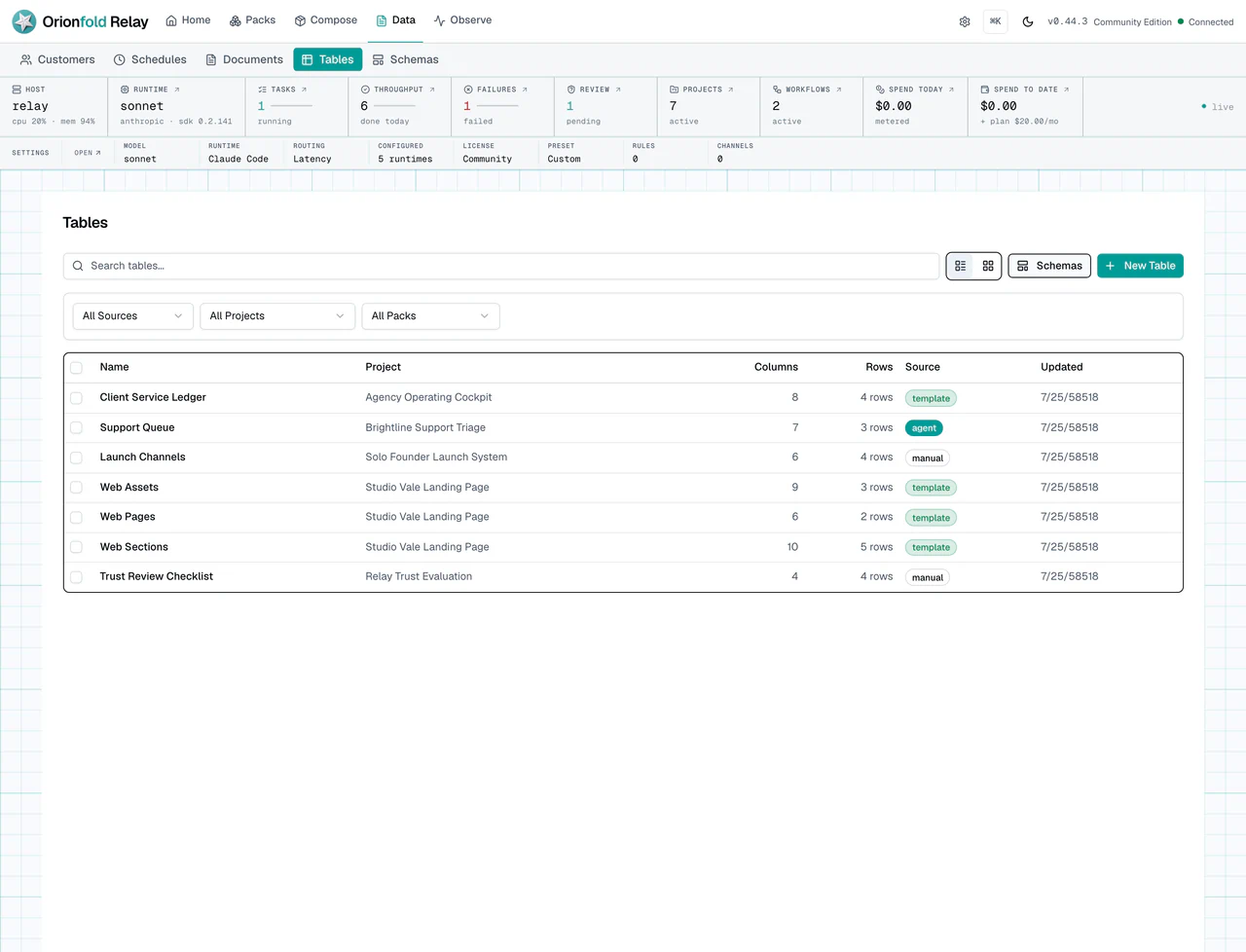
Task: Click the Host server icon
Action: click(17, 90)
